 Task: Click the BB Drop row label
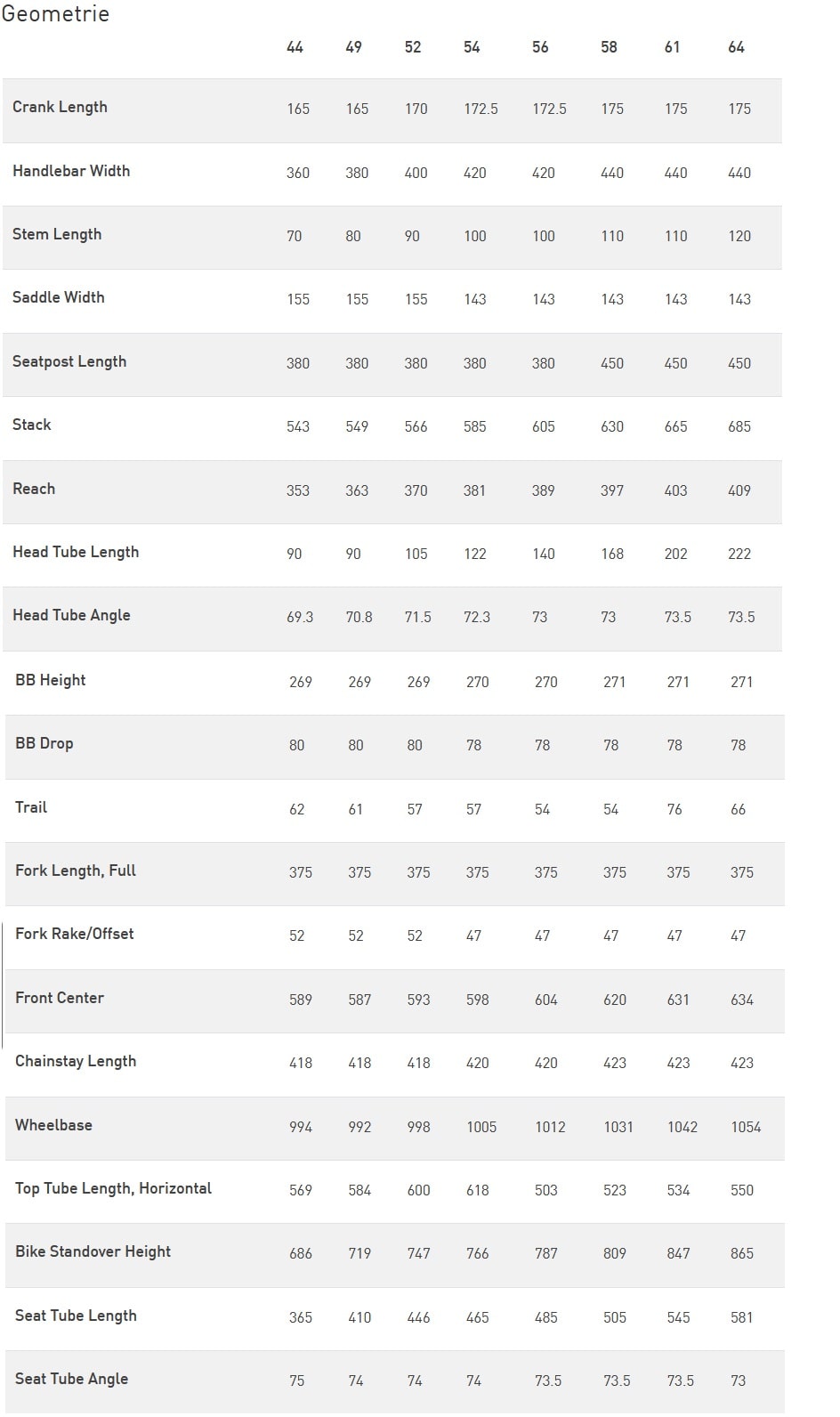pyautogui.click(x=44, y=743)
